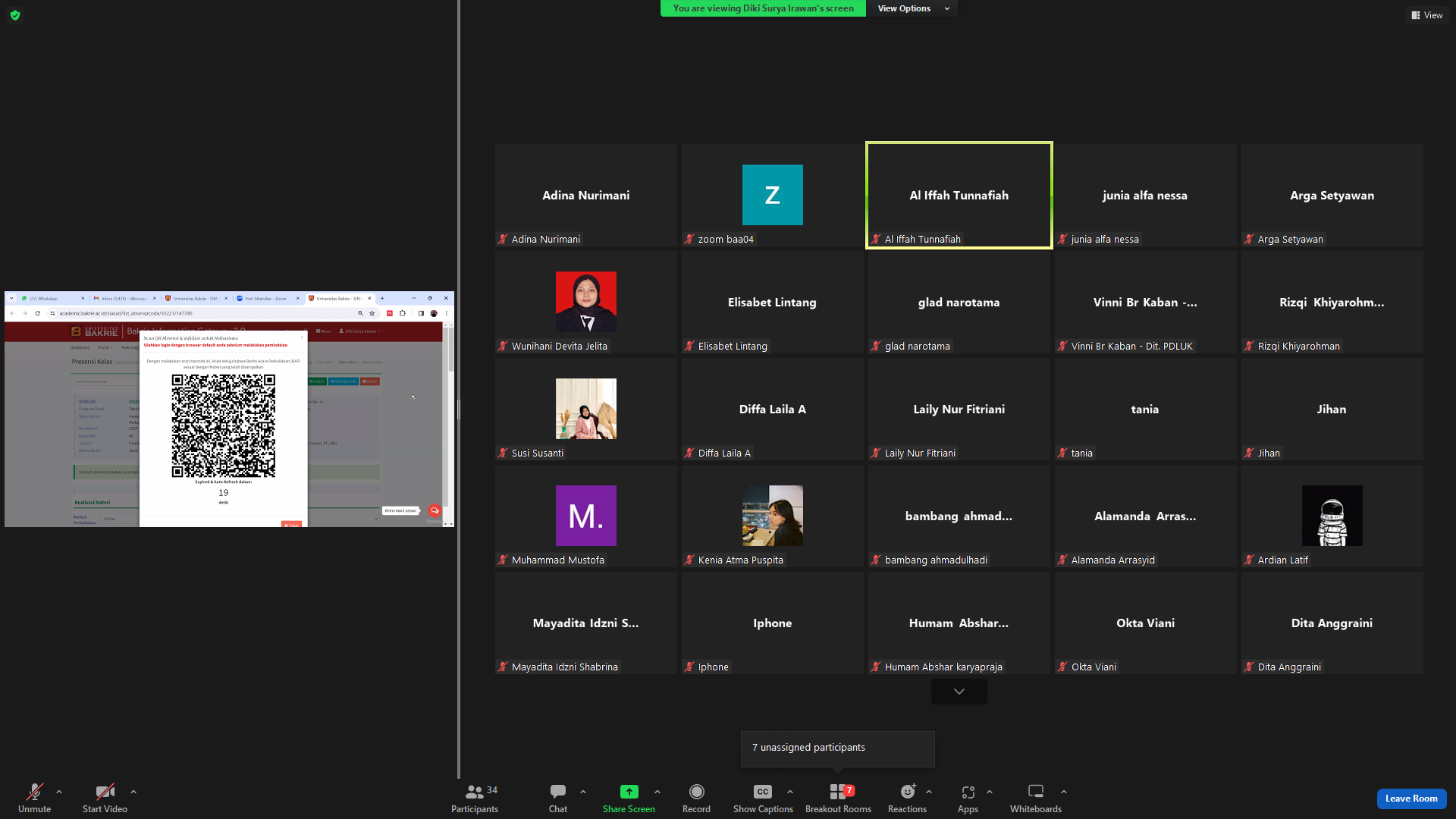The height and width of the screenshot is (819, 1456).
Task: Open the Participants panel
Action: pos(475,799)
